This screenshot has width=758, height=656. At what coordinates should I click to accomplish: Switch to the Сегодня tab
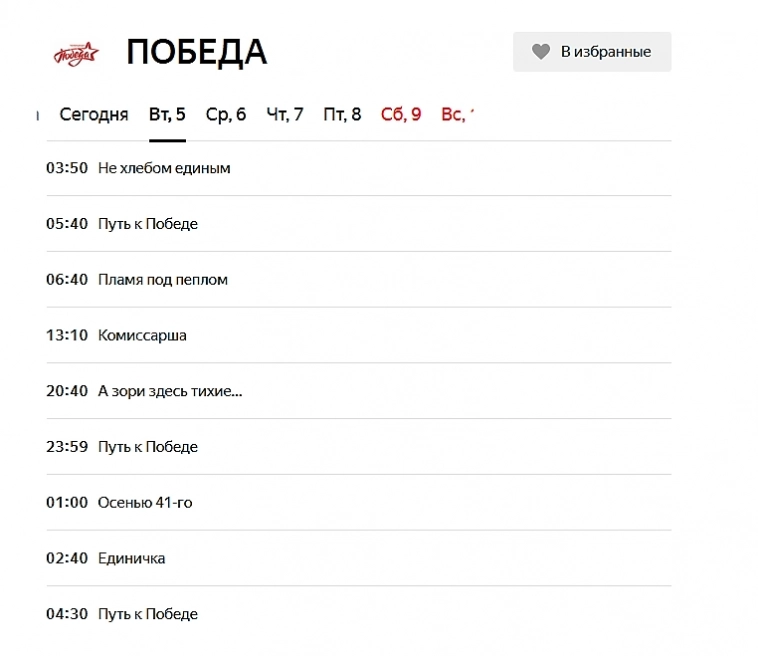(93, 114)
